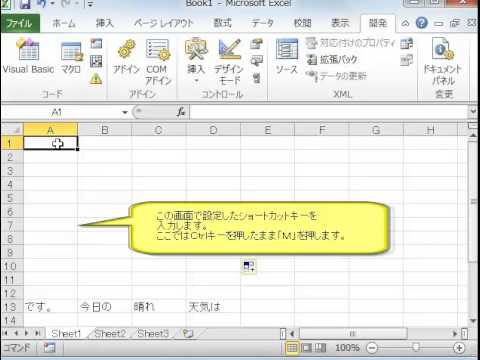The height and width of the screenshot is (360, 480).
Task: Open the Visual Basic editor
Action: (x=28, y=56)
